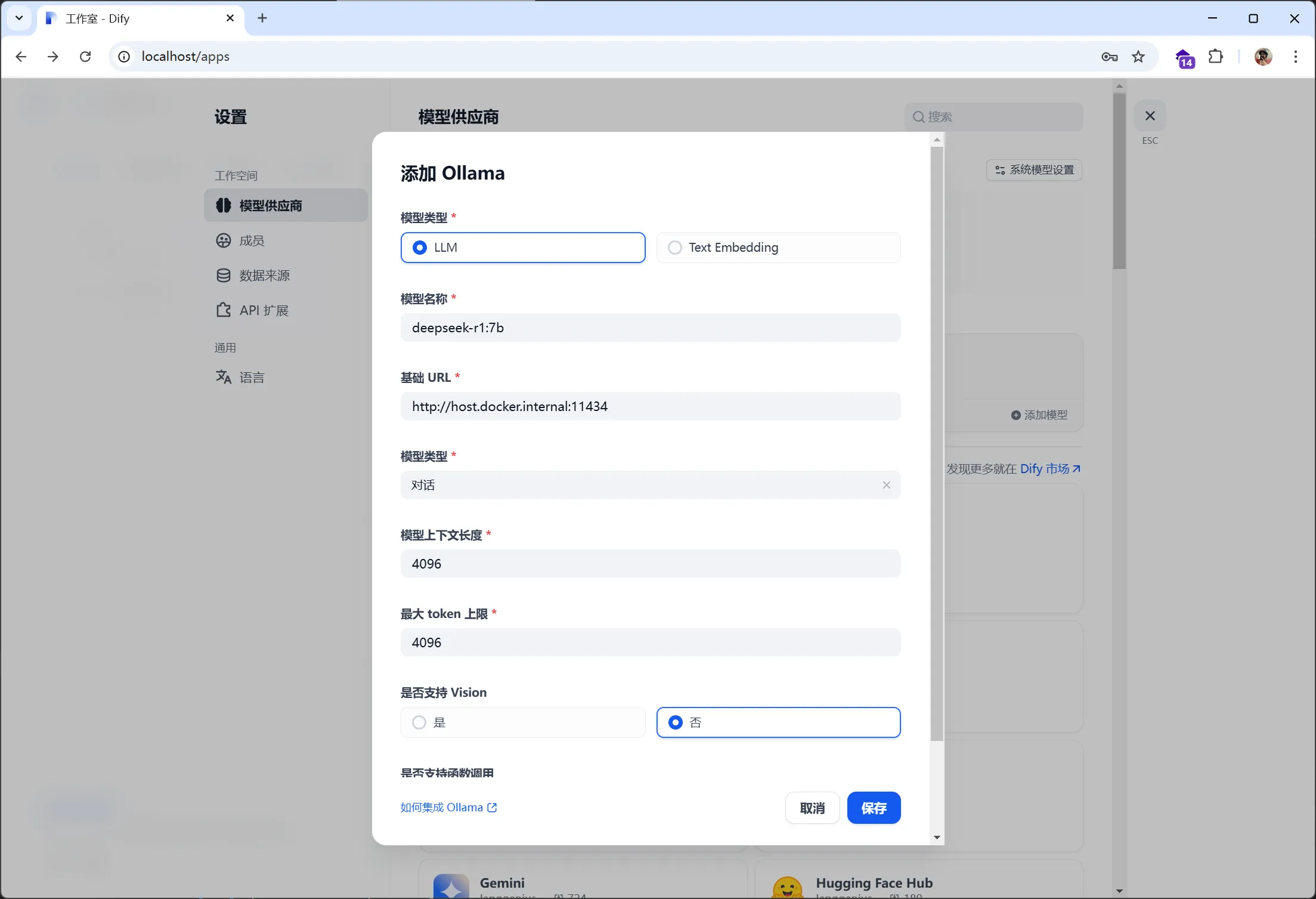Viewport: 1316px width, 899px height.
Task: Click the Hugging Face Hub provider card
Action: pos(919,879)
